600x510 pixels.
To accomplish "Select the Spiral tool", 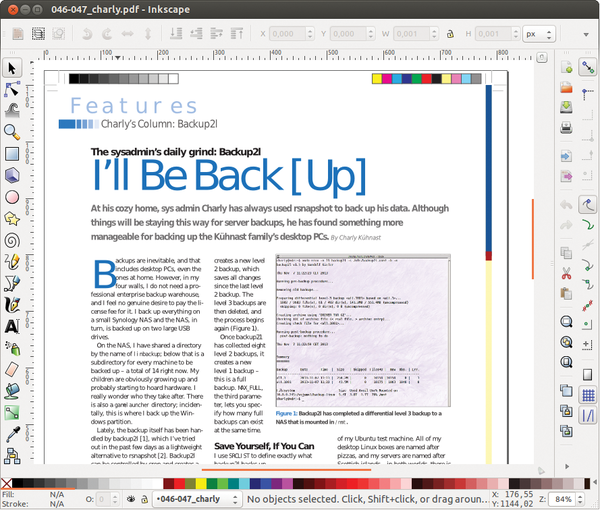I will (x=12, y=241).
